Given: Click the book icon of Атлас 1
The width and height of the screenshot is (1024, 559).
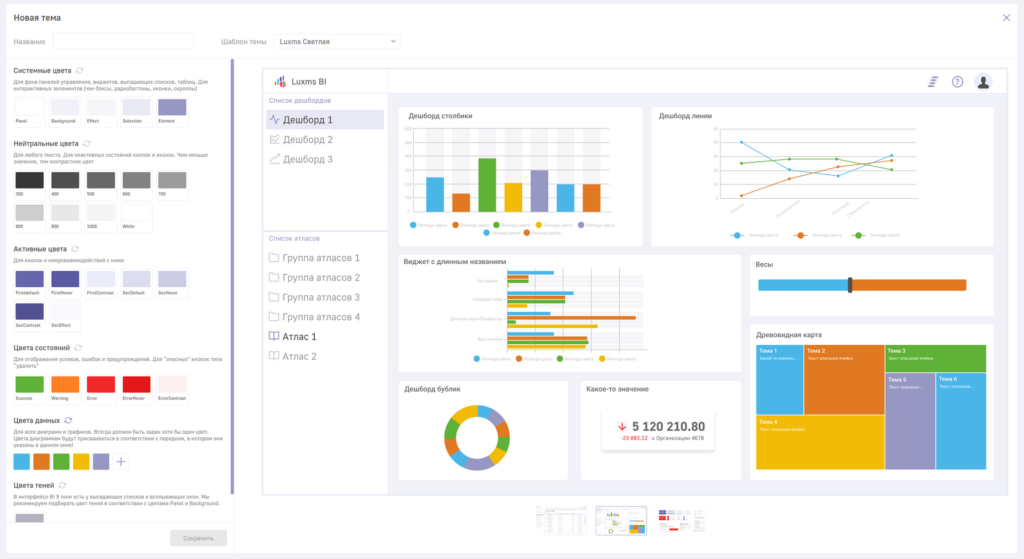Looking at the screenshot, I should (x=274, y=336).
